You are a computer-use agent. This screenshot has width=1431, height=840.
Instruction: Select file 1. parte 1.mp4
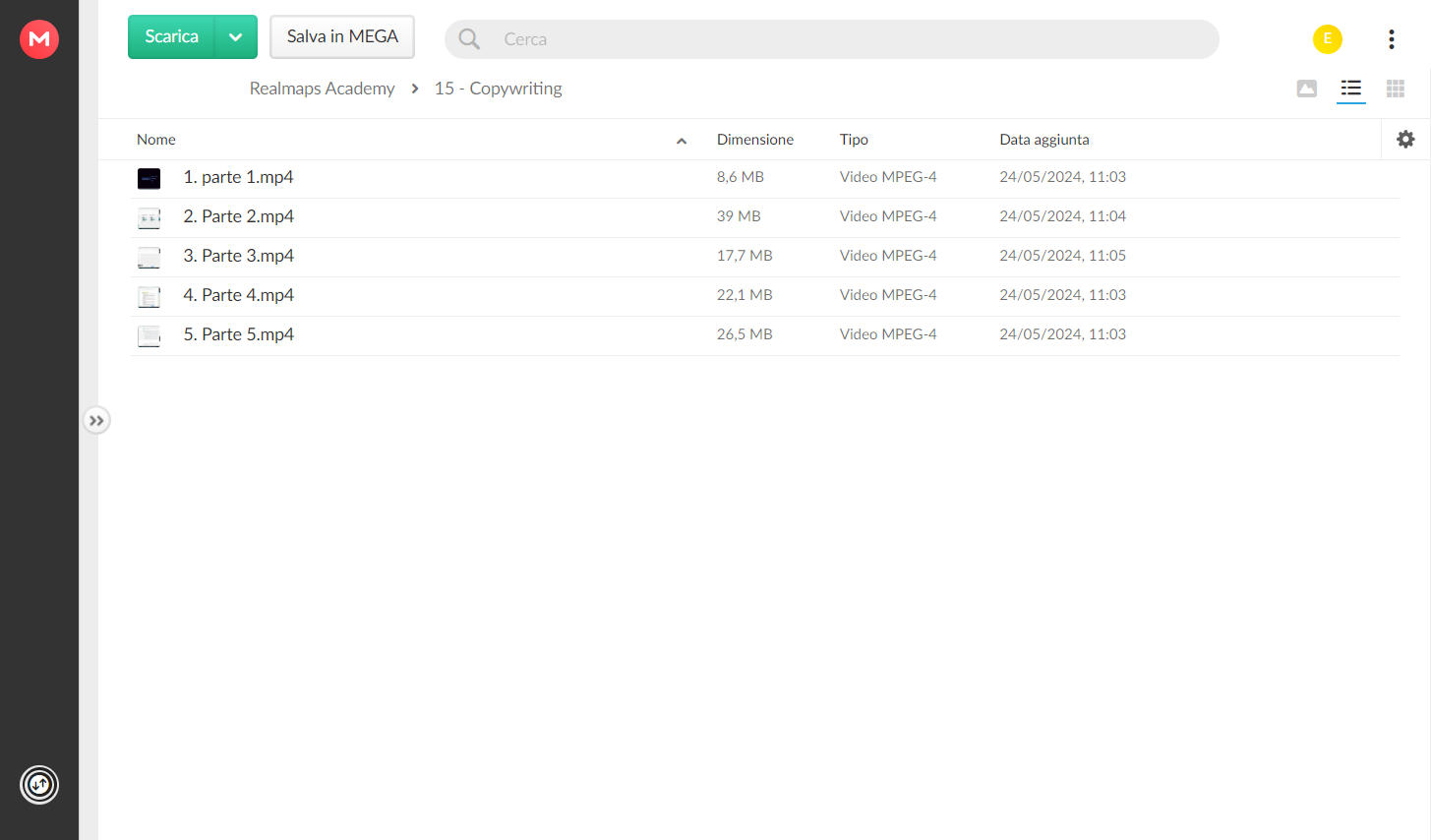click(x=239, y=177)
